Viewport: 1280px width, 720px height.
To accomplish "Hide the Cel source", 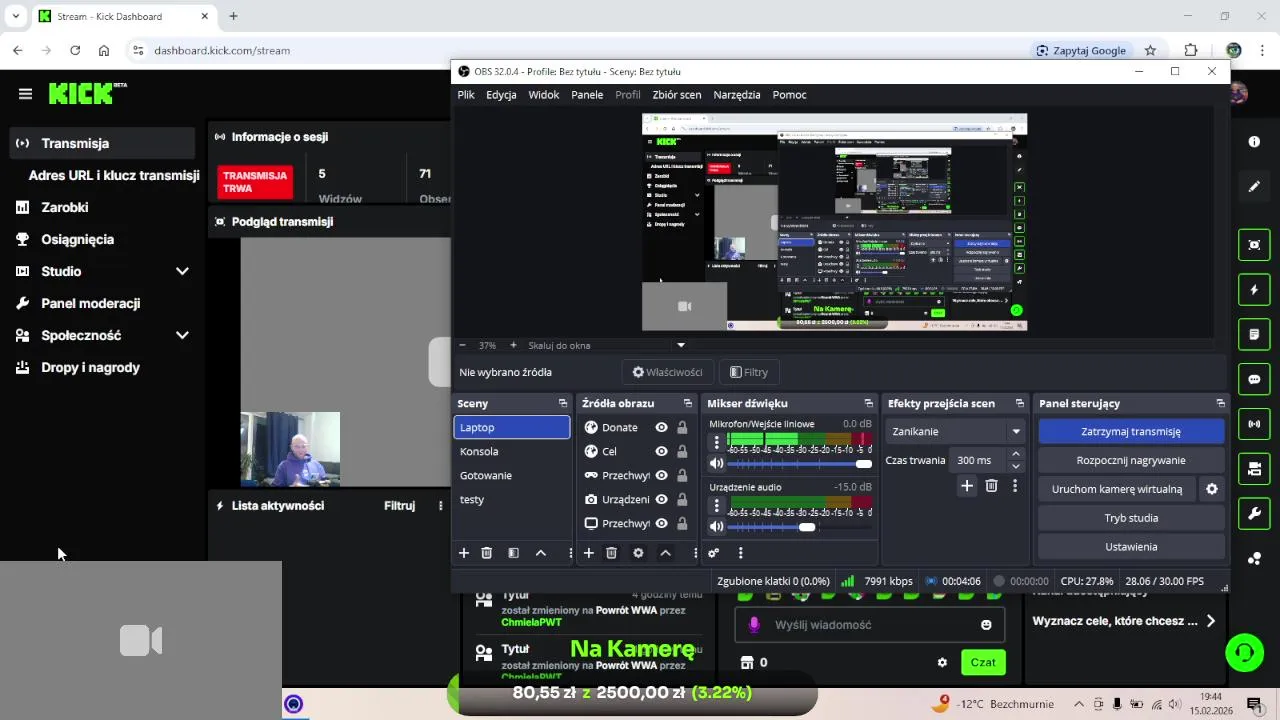I will (661, 451).
